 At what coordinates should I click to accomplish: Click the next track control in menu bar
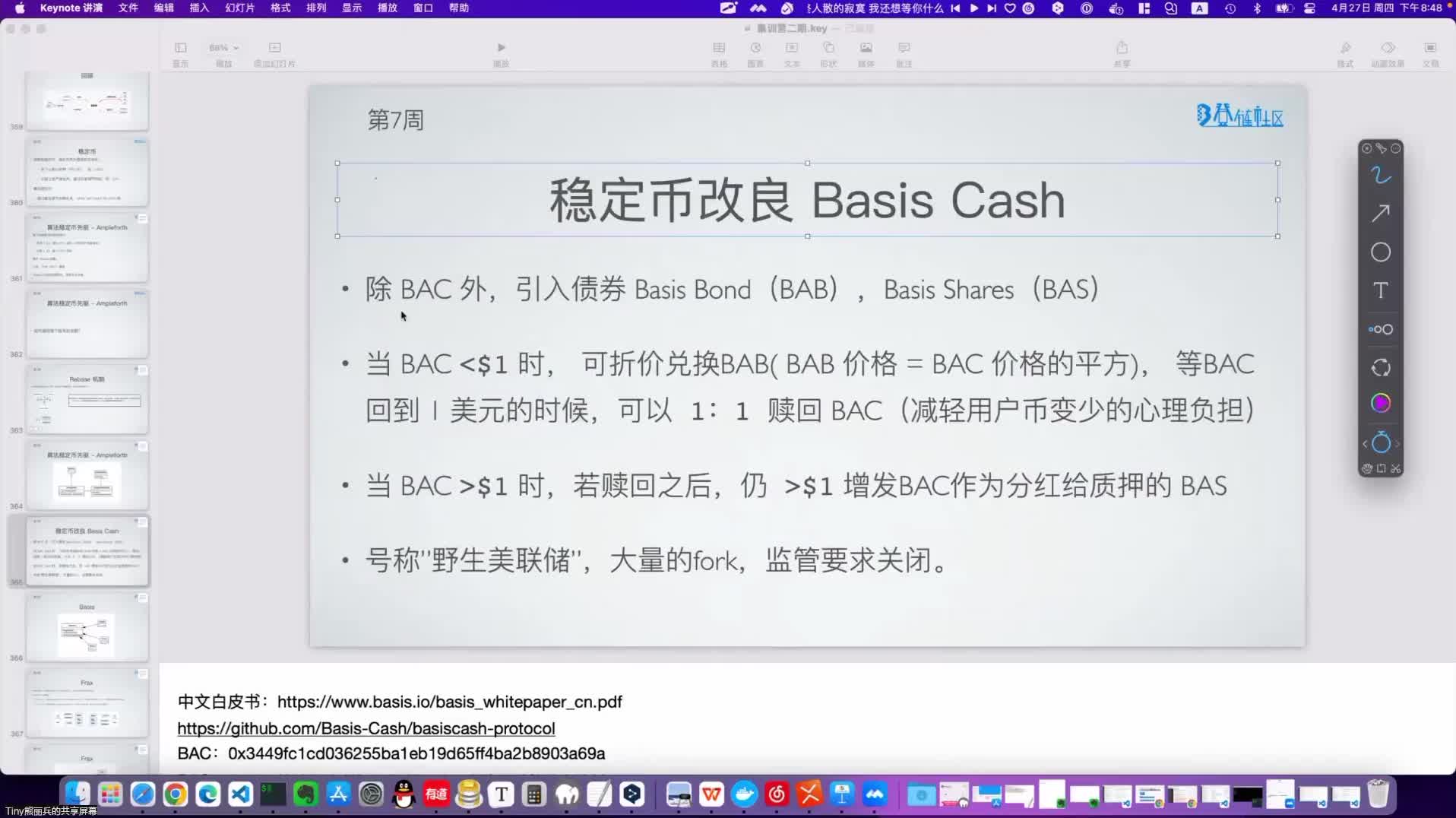992,8
